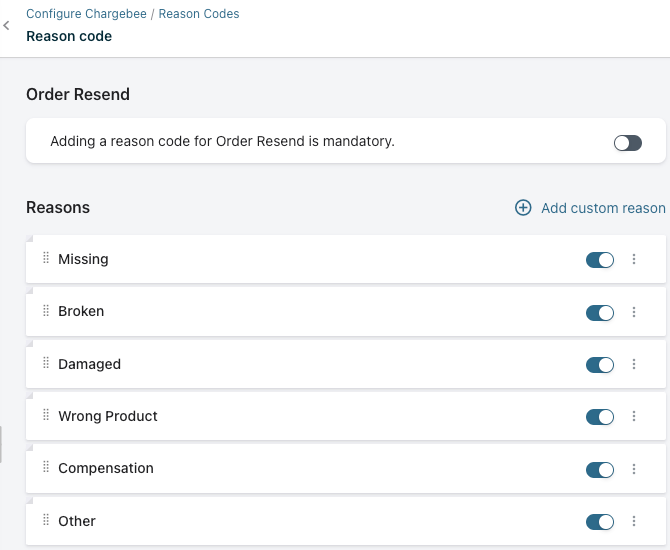
Task: Disable the Missing reason toggle
Action: click(x=600, y=260)
